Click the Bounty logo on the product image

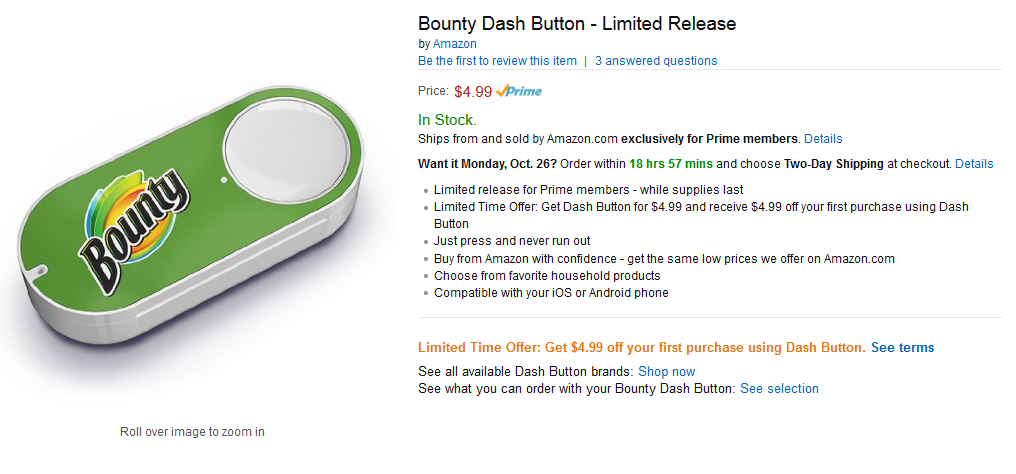point(140,225)
